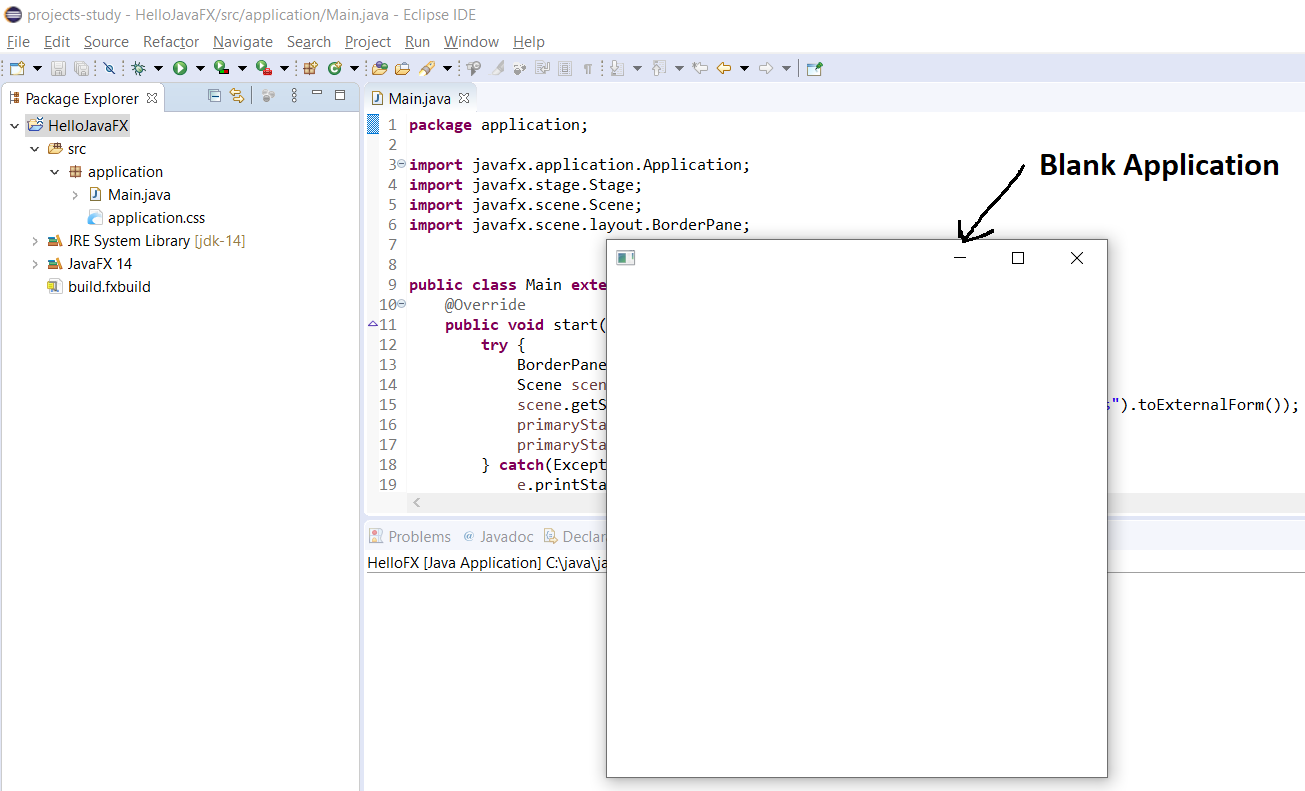This screenshot has height=791, width=1305.
Task: Open the External Tools dropdown arrow
Action: 284,68
